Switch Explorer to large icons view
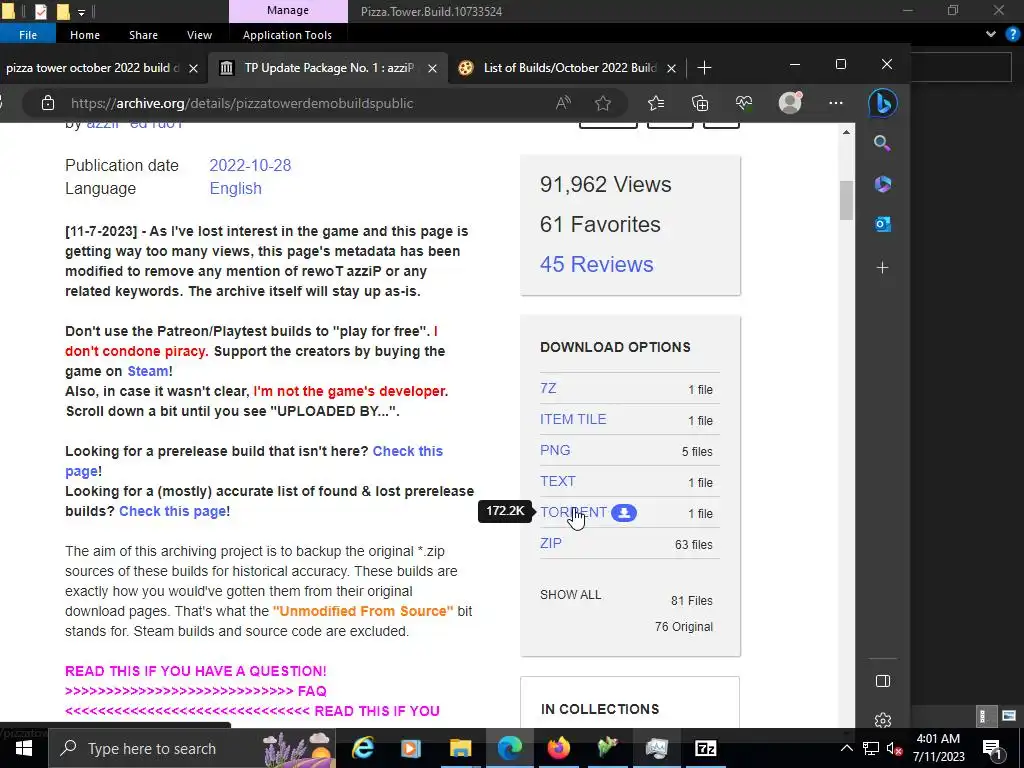The height and width of the screenshot is (768, 1024). pyautogui.click(x=1009, y=716)
